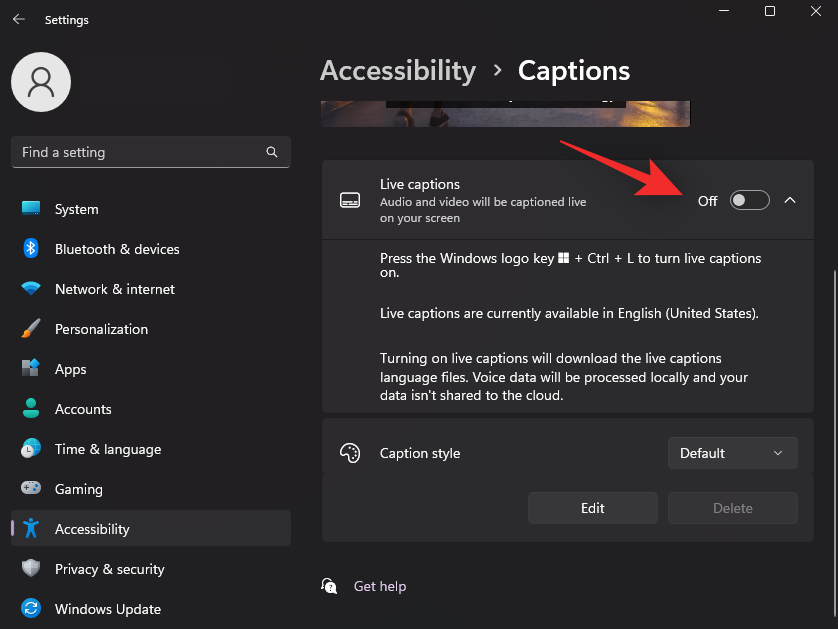This screenshot has height=629, width=838.
Task: Click the Delete button
Action: click(x=732, y=507)
